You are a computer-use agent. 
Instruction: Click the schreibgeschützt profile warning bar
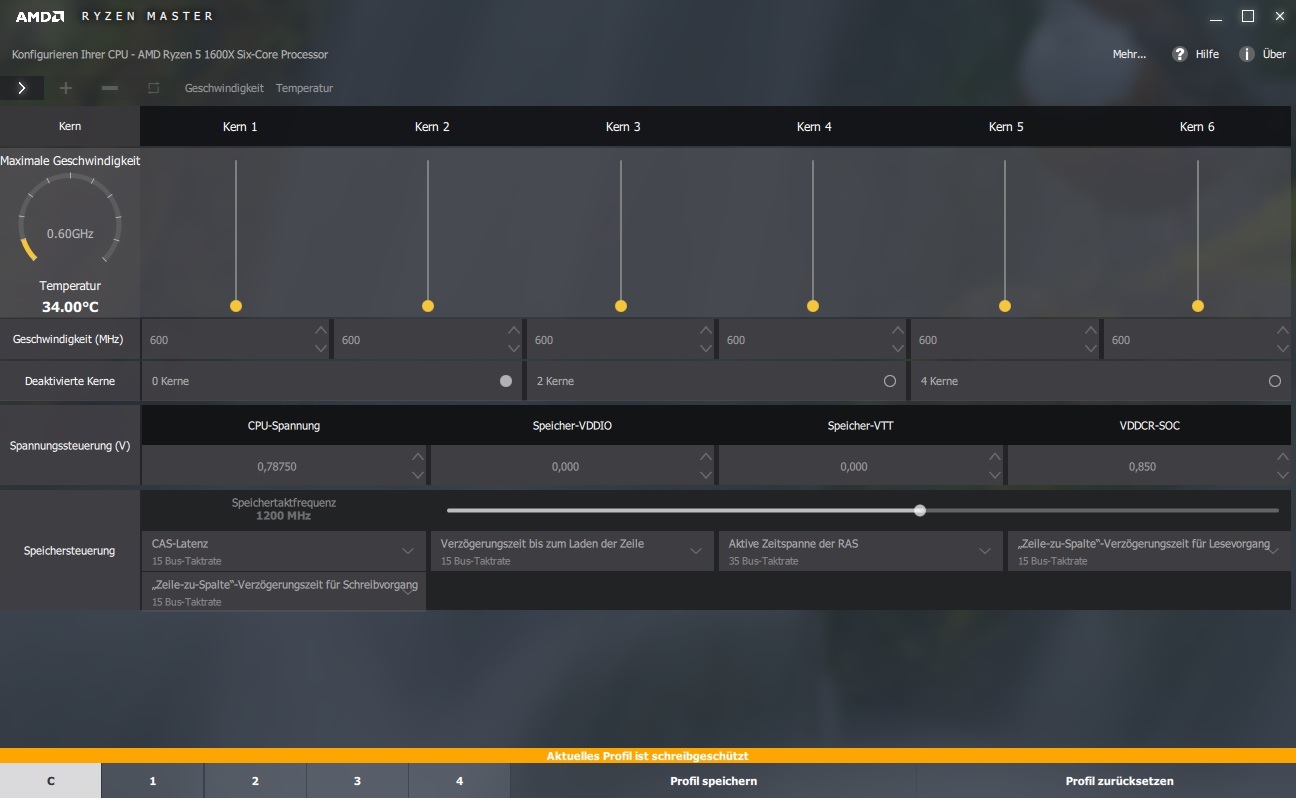(648, 756)
